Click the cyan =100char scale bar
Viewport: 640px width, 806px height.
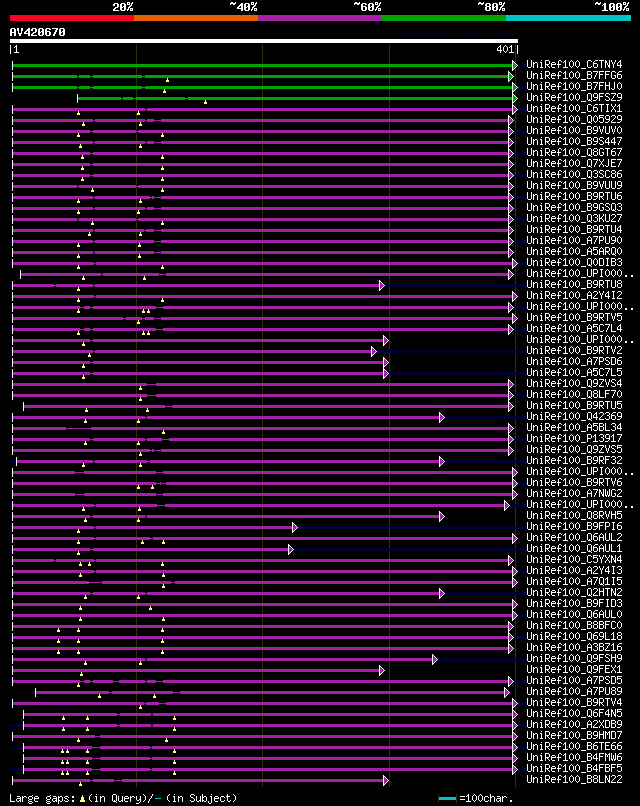point(447,798)
